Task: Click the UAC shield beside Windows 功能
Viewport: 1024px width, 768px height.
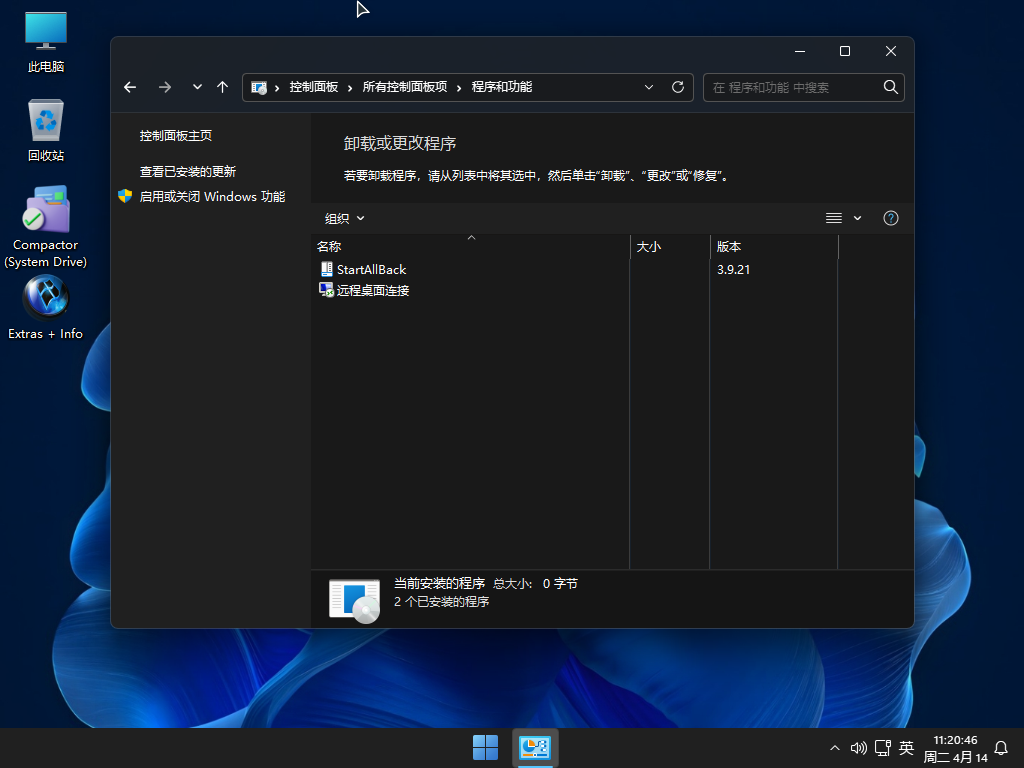Action: pyautogui.click(x=124, y=197)
